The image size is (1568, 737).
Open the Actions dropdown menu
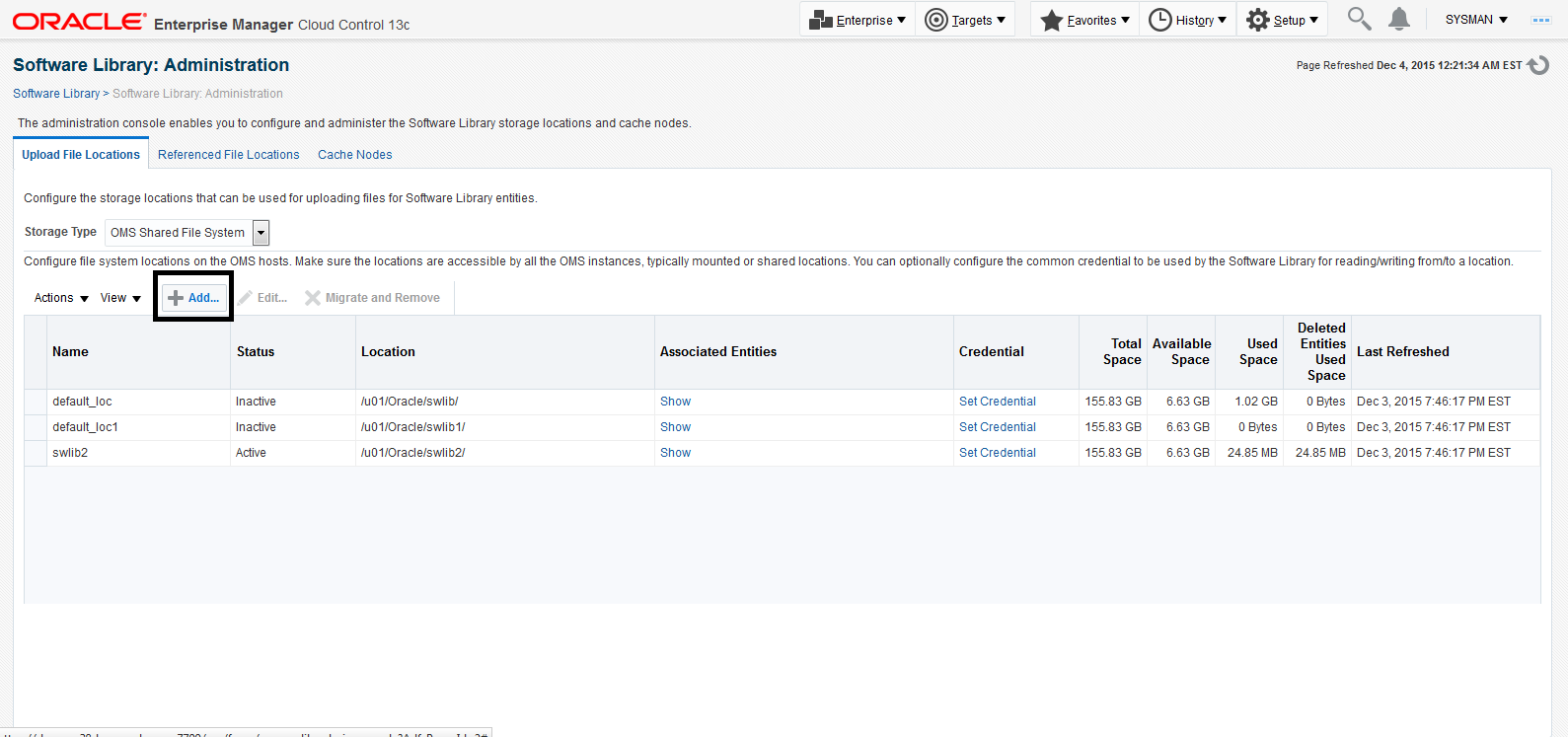[61, 298]
